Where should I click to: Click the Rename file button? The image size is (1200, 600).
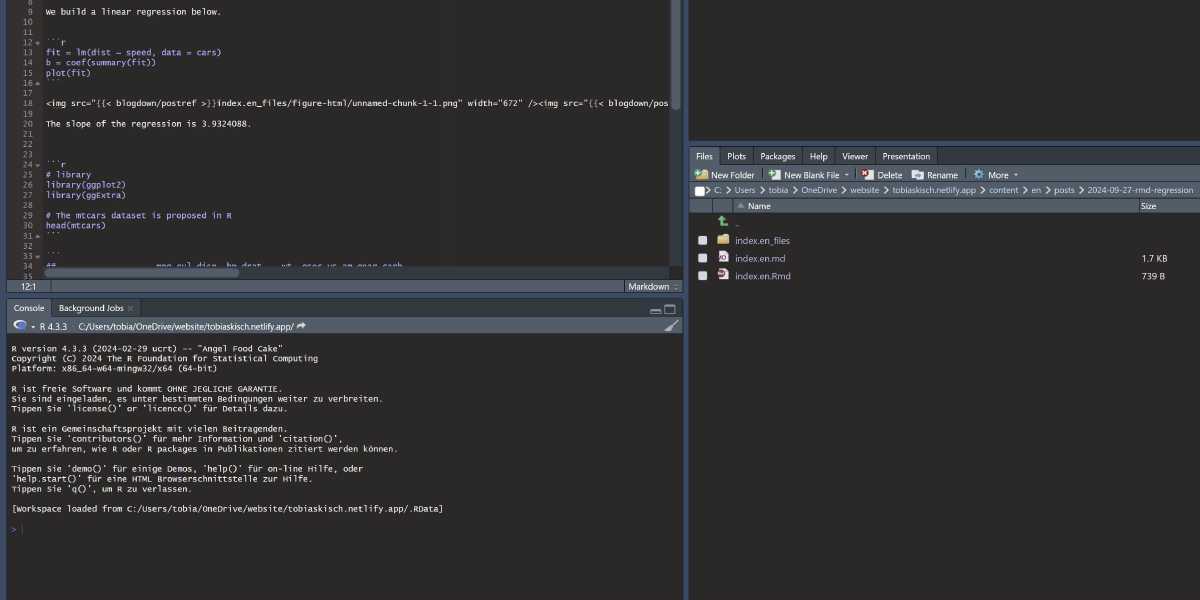[934, 175]
